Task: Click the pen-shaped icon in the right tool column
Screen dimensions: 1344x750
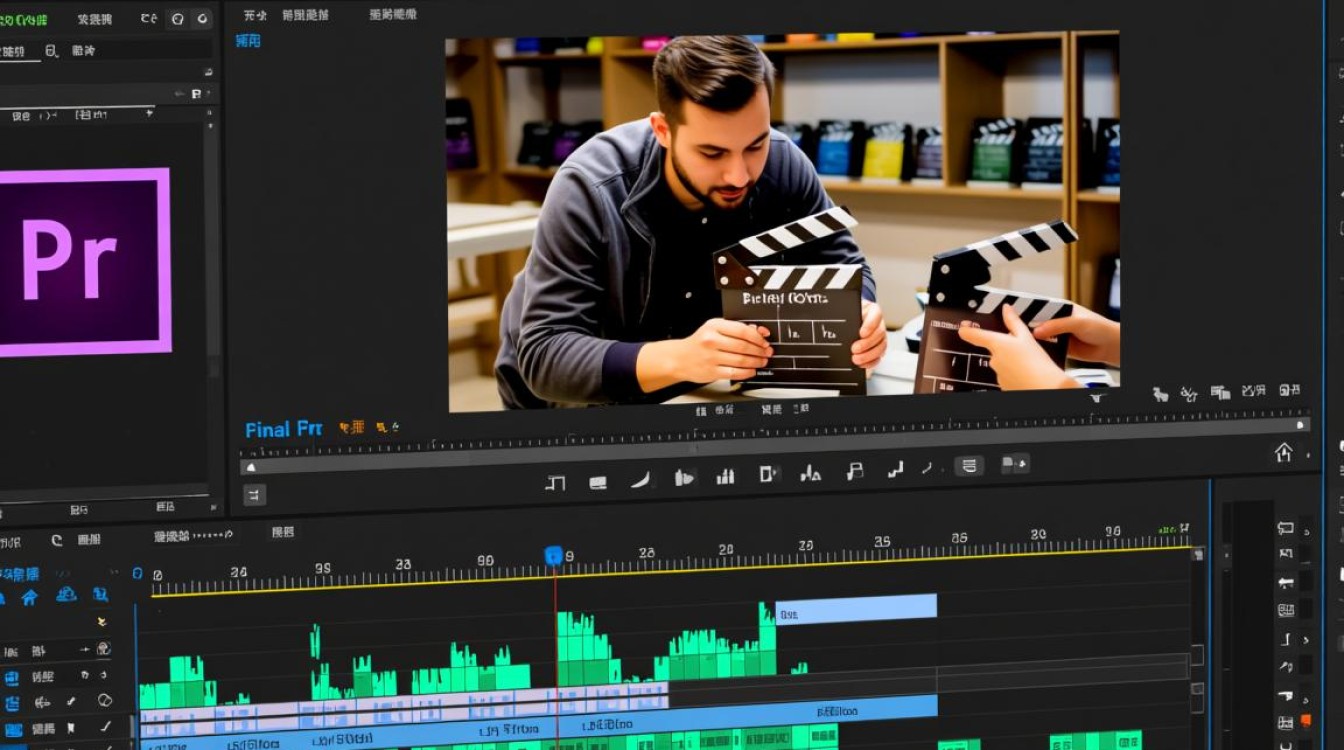Action: coord(1286,667)
